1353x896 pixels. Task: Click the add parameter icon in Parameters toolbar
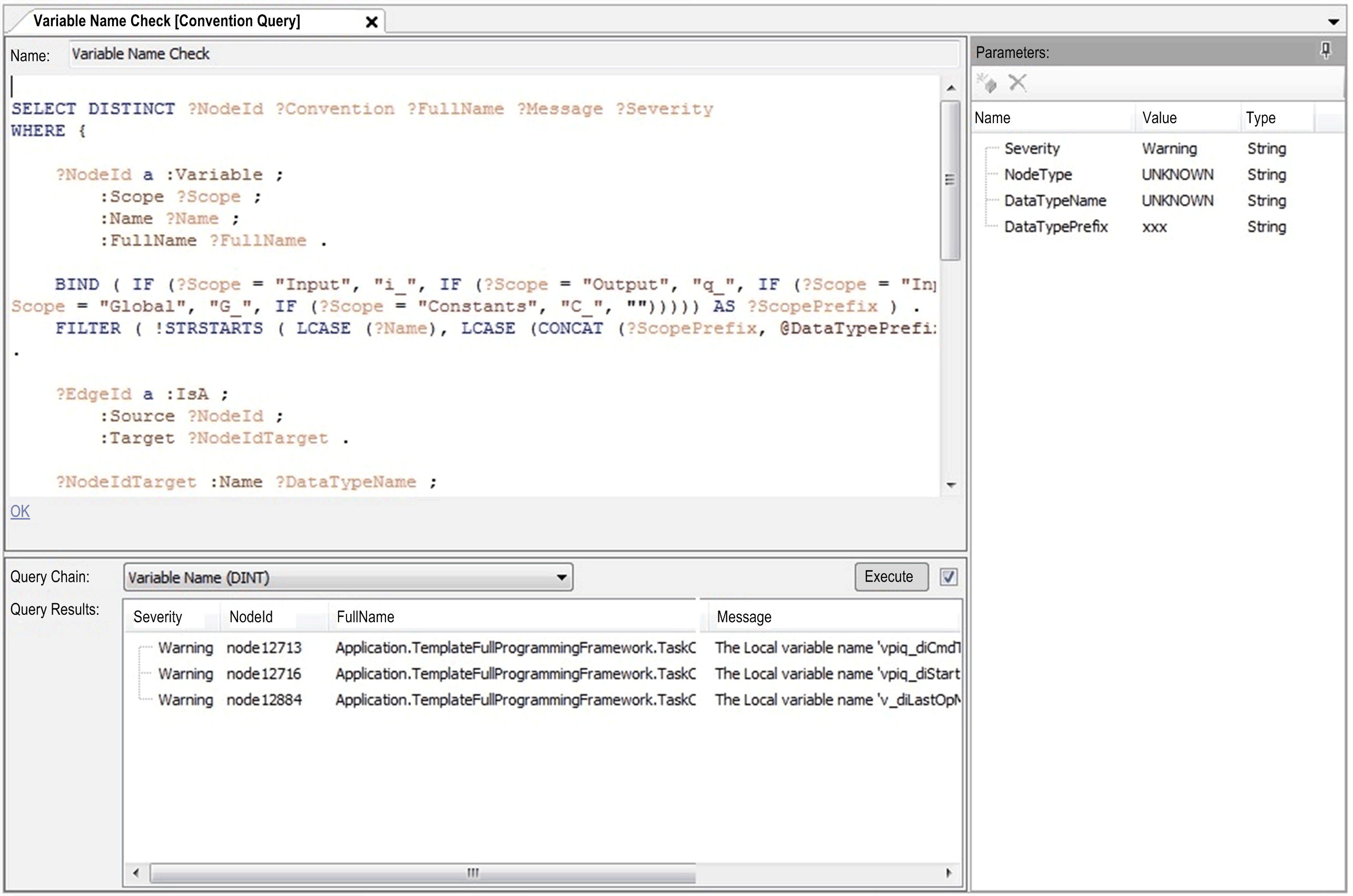[x=987, y=83]
